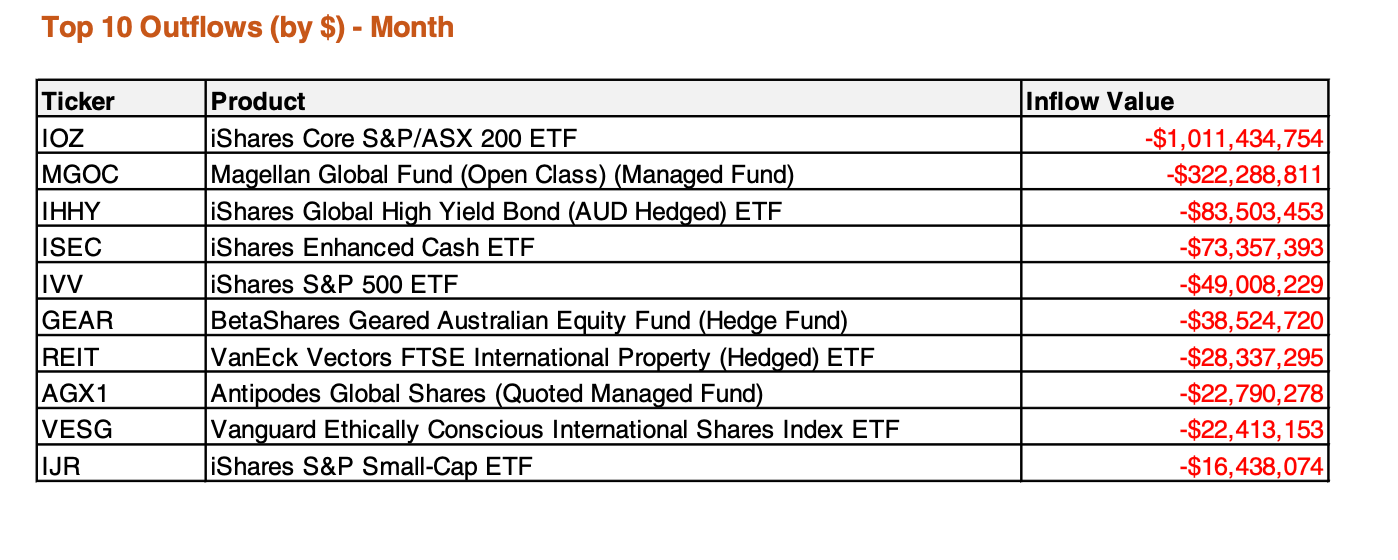Click the MGOC ticker cell
1398x560 pixels.
(122, 174)
